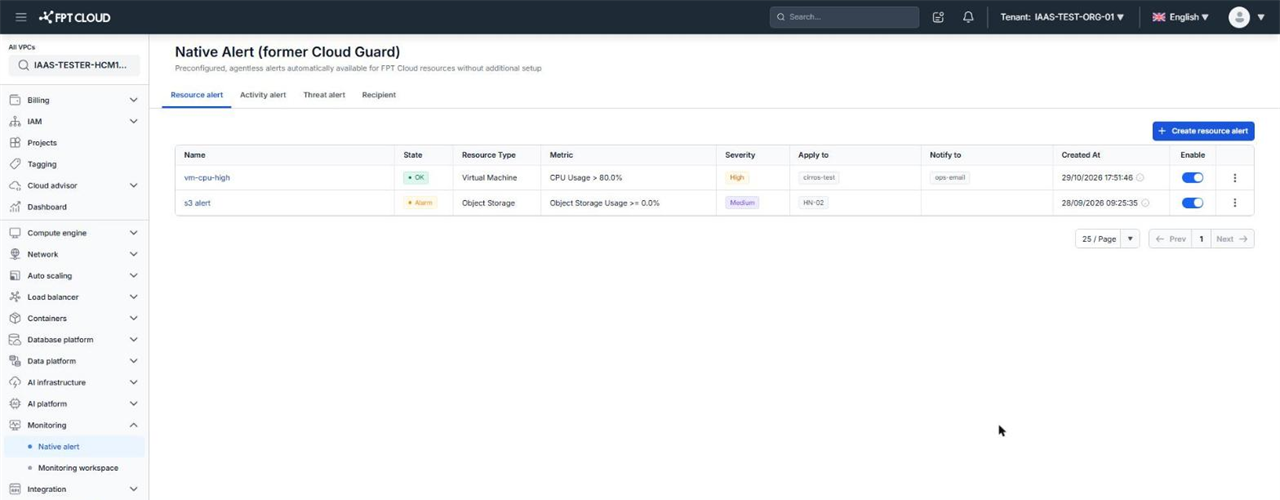The width and height of the screenshot is (1280, 500).
Task: Open Native alert in sidebar
Action: point(73,447)
